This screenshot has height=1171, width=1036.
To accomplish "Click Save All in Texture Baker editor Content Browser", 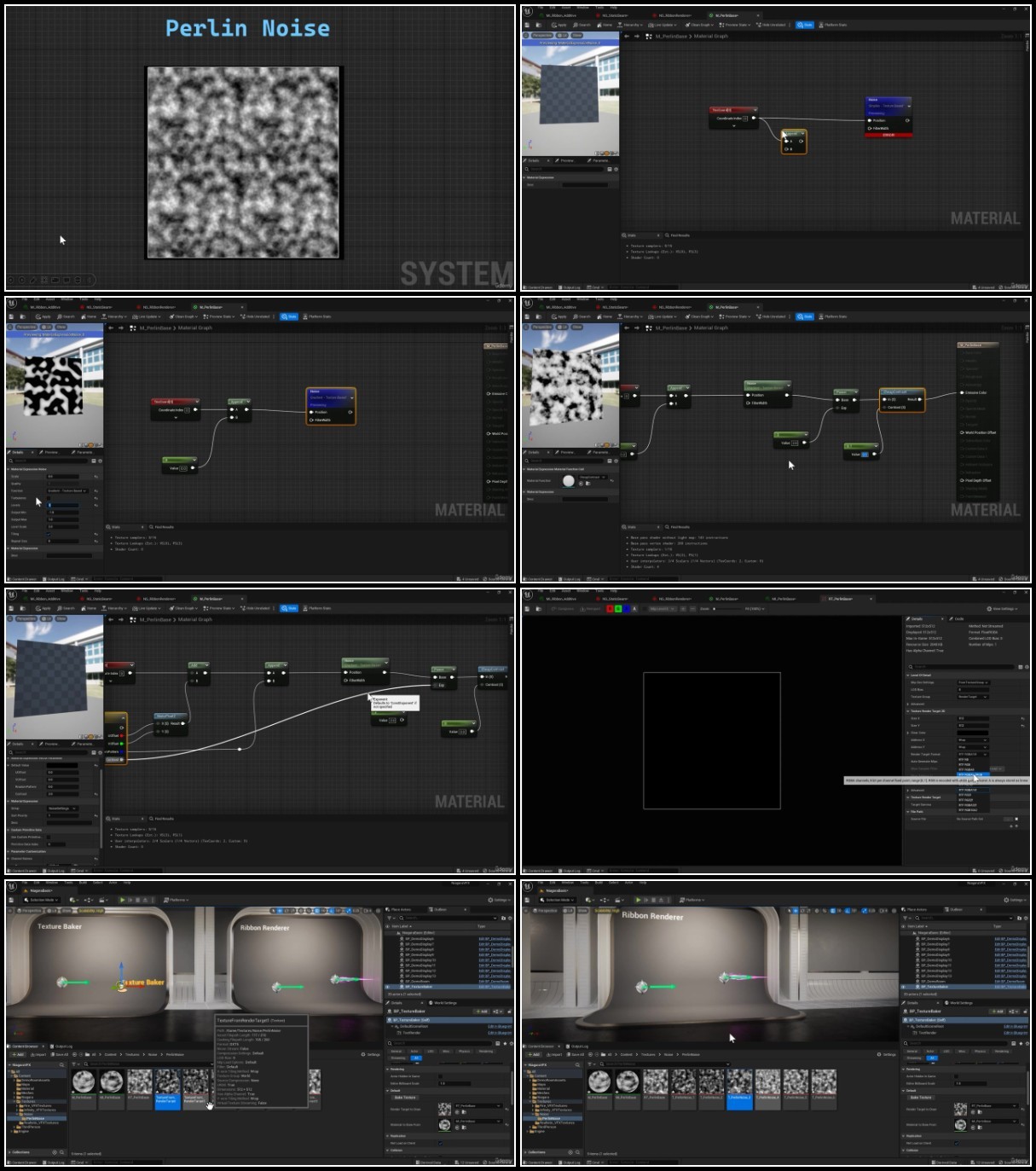I will pos(60,1054).
